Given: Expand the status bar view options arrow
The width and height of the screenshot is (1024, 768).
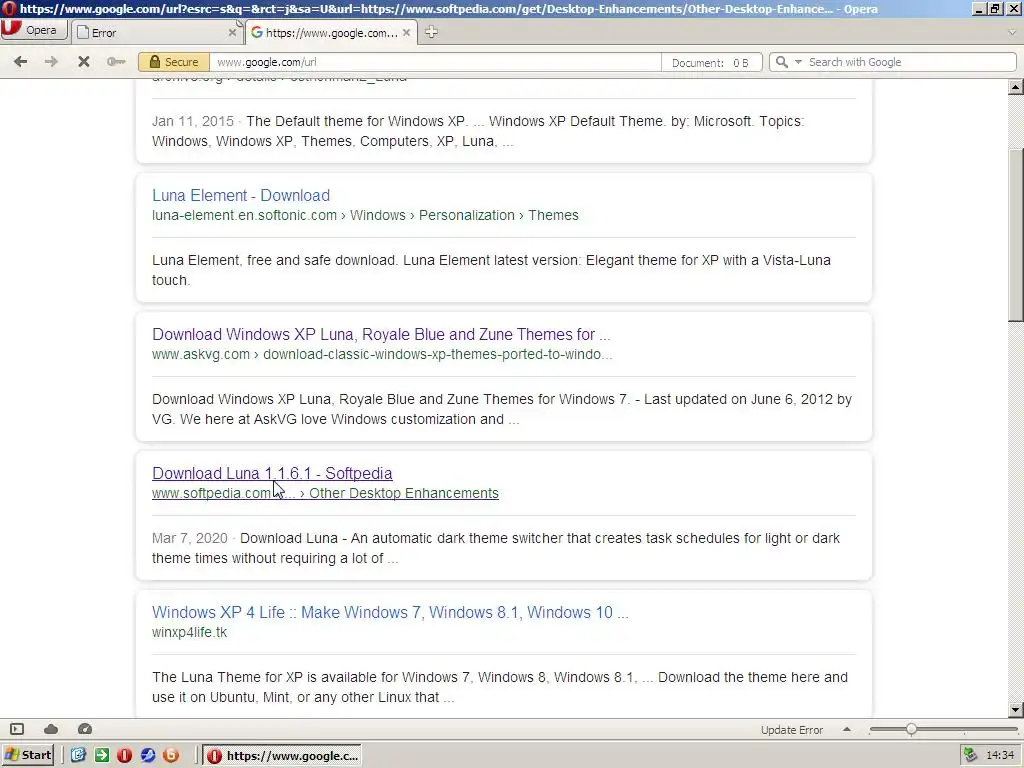Looking at the screenshot, I should click(x=847, y=729).
